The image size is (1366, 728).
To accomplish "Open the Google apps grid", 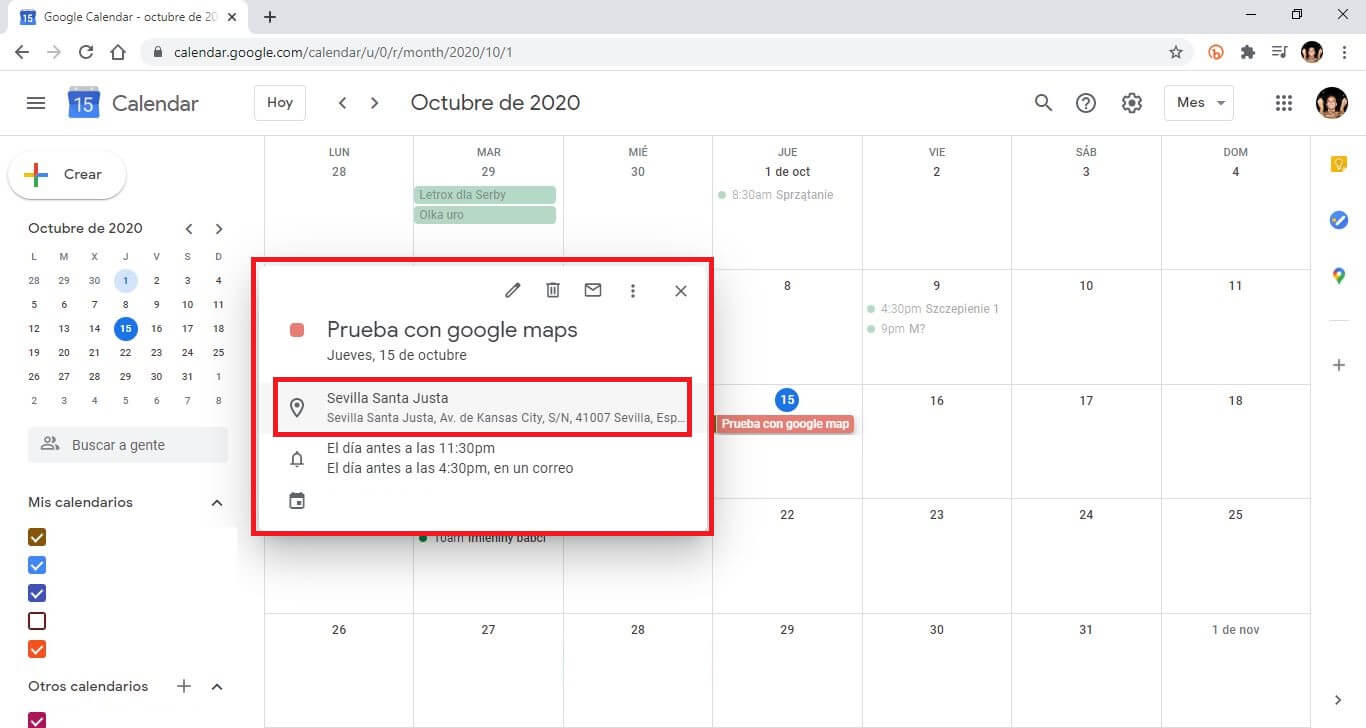I will (1284, 103).
